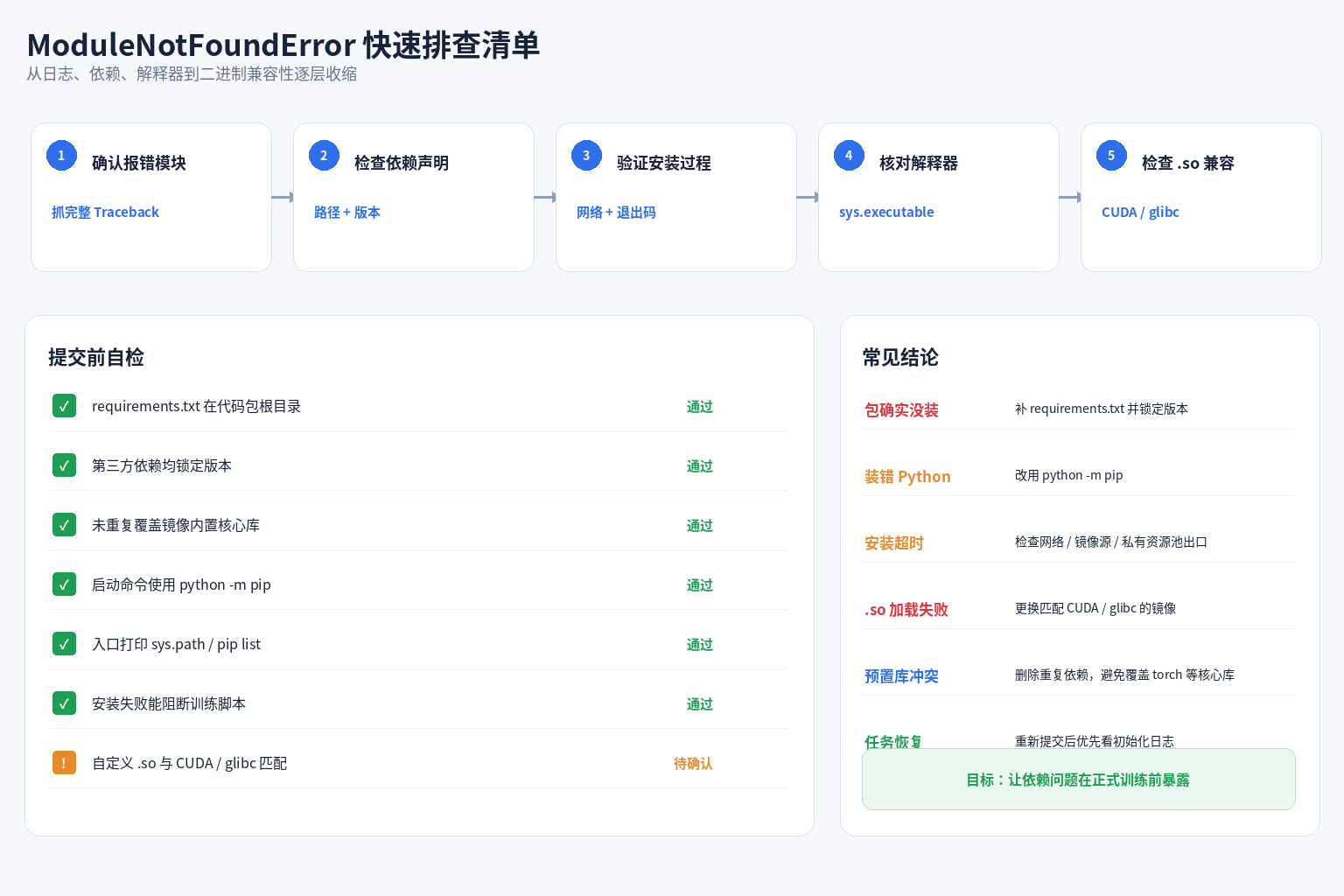Click the 装错 Python conclusion label
Viewport: 1344px width, 896px height.
(907, 476)
